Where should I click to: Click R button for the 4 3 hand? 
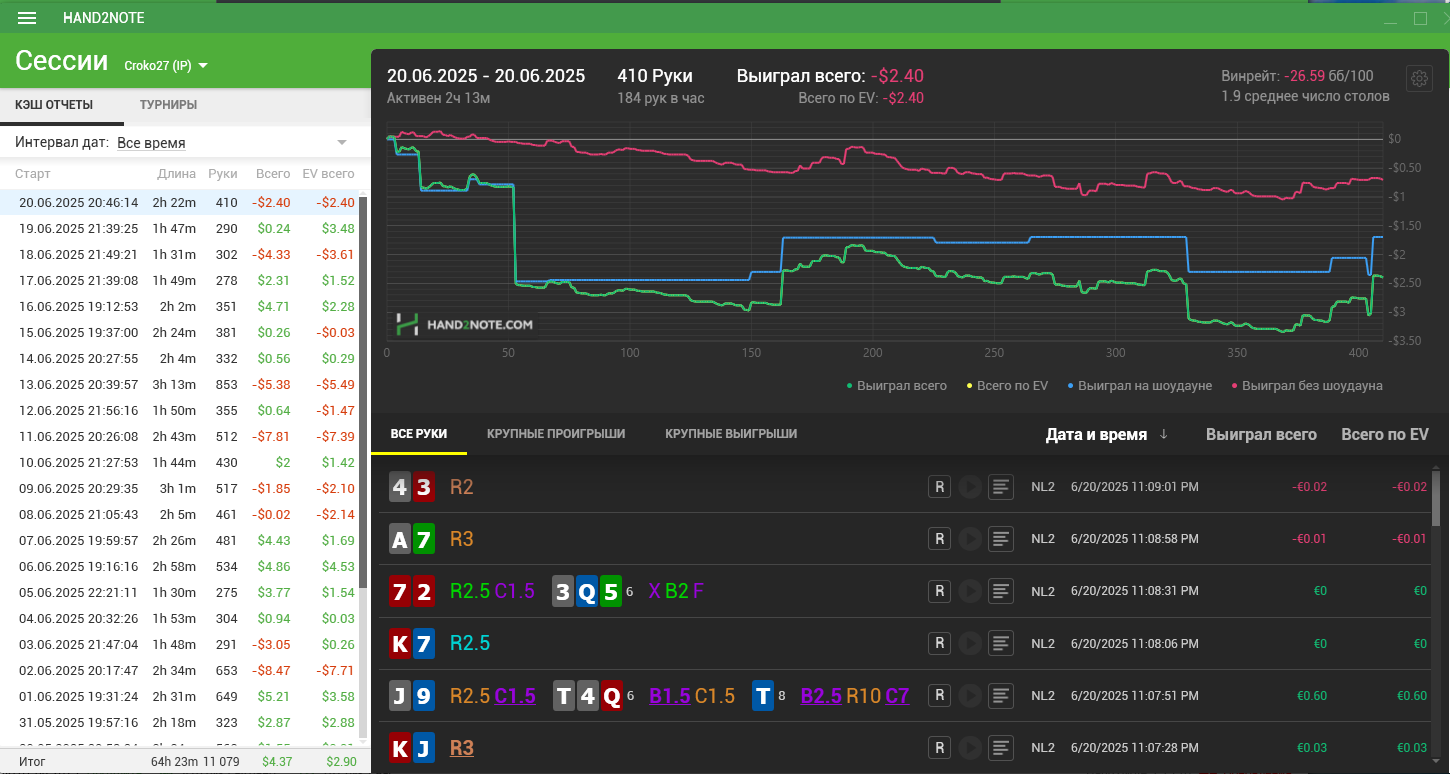pos(939,487)
